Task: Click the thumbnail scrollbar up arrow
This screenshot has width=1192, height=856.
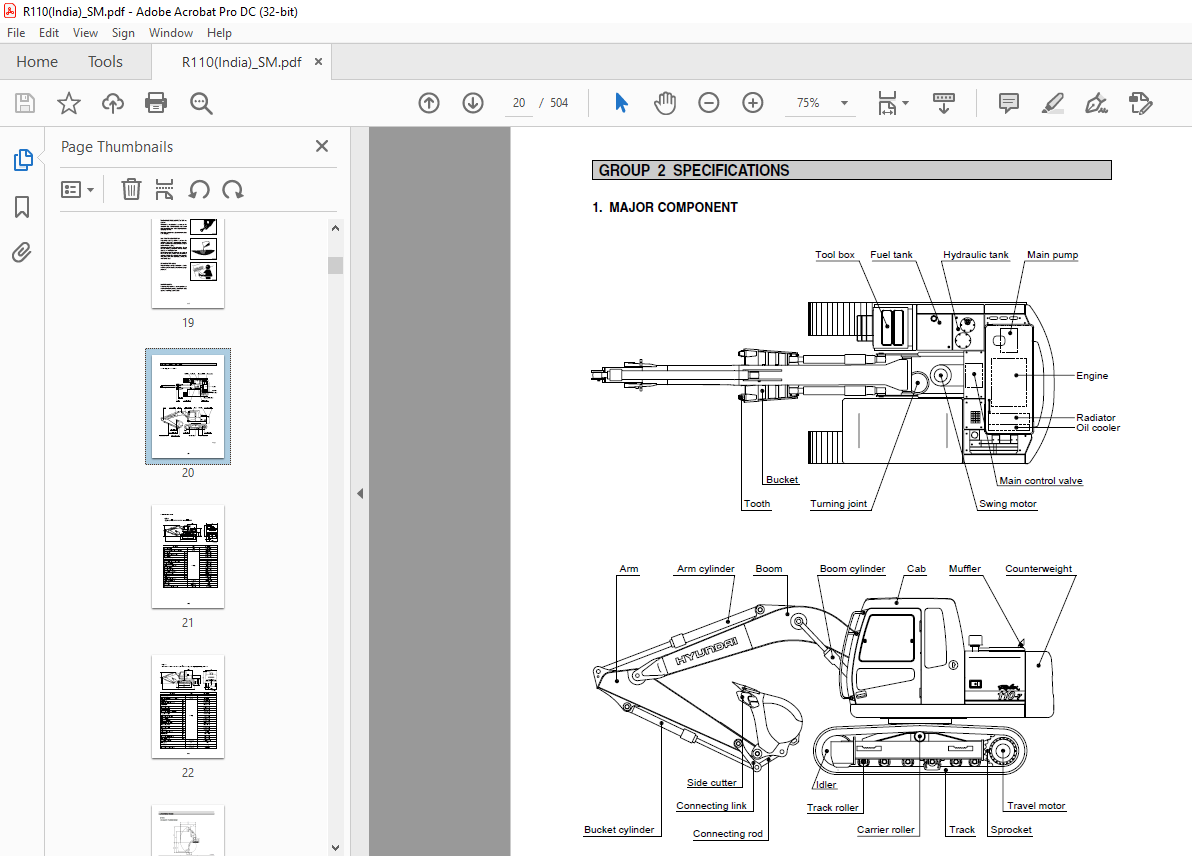Action: [x=335, y=228]
